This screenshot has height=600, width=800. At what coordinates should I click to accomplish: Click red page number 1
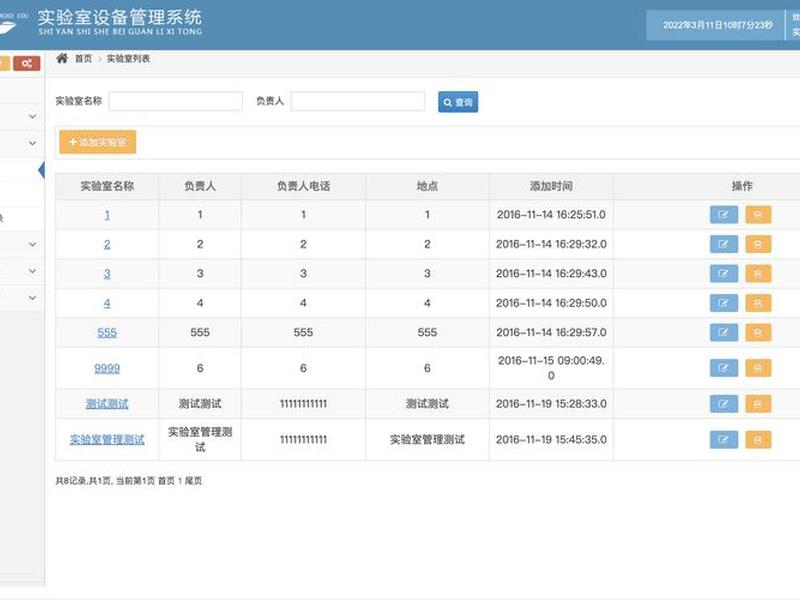pyautogui.click(x=180, y=481)
